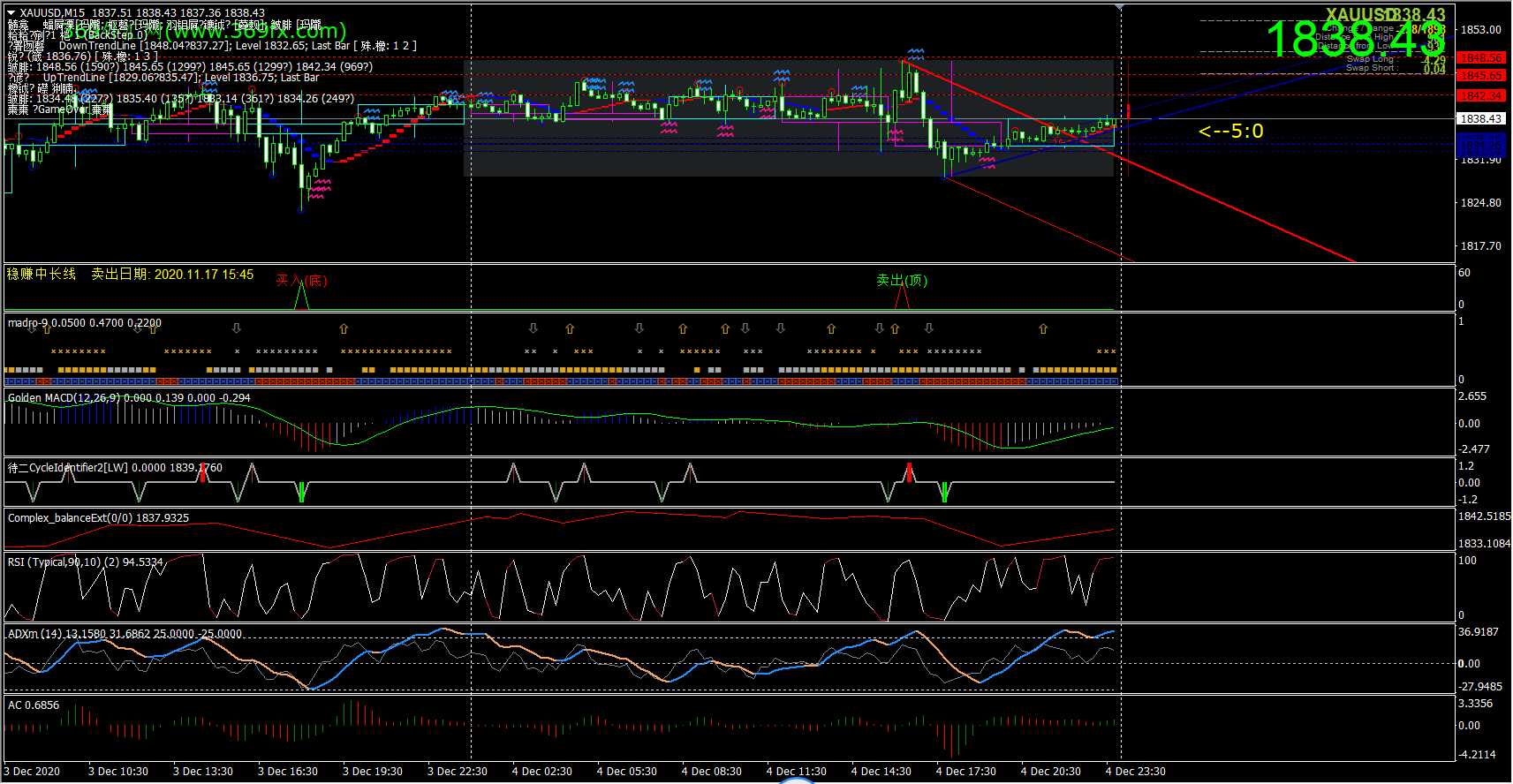Click the 1817.70 price axis value
The image size is (1513, 784).
[1480, 245]
